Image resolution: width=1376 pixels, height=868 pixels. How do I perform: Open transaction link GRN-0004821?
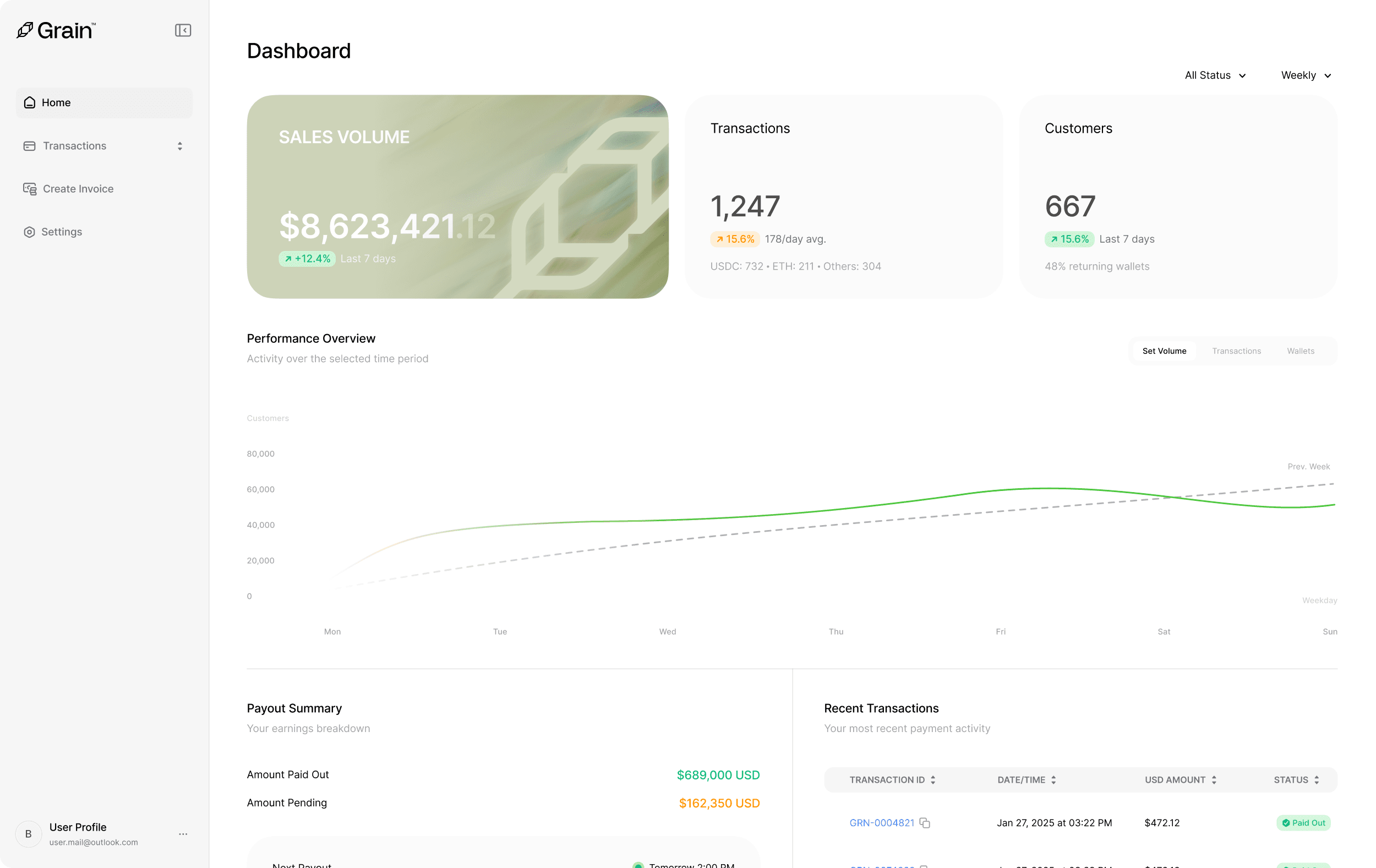click(881, 823)
